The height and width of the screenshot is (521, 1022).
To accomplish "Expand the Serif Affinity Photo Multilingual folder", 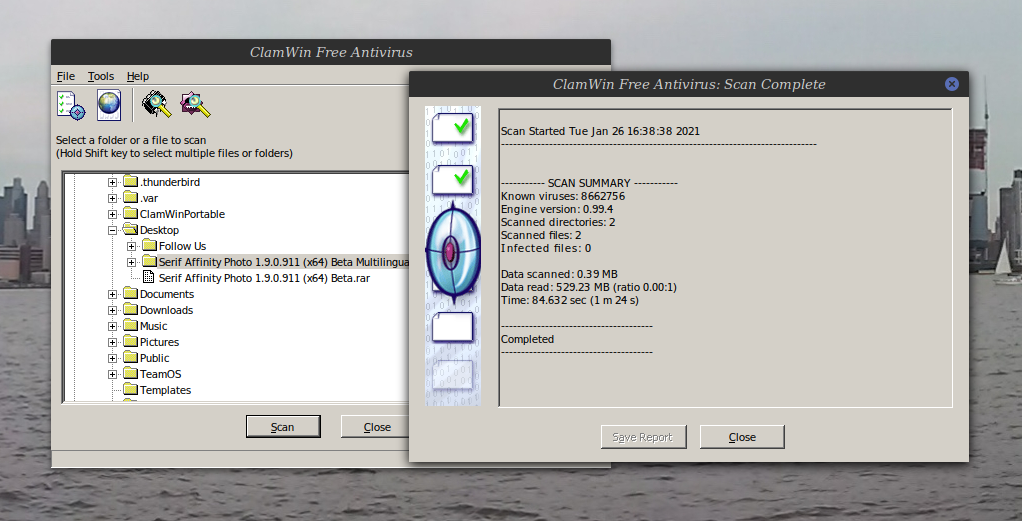I will tap(132, 262).
